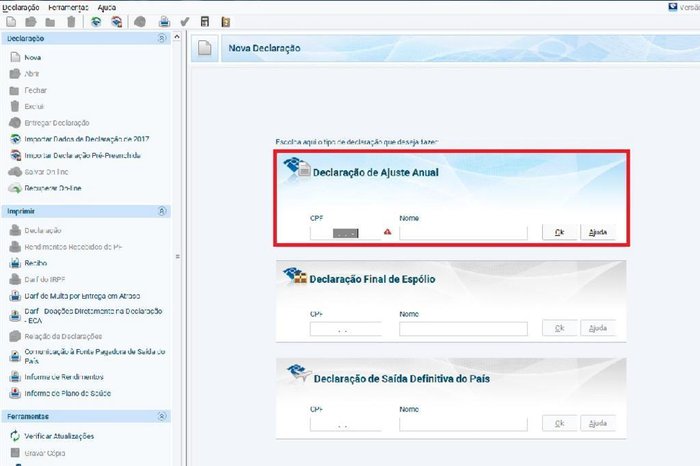This screenshot has width=700, height=466.
Task: Click Ok in Declaração Final de Espólio
Action: (559, 328)
